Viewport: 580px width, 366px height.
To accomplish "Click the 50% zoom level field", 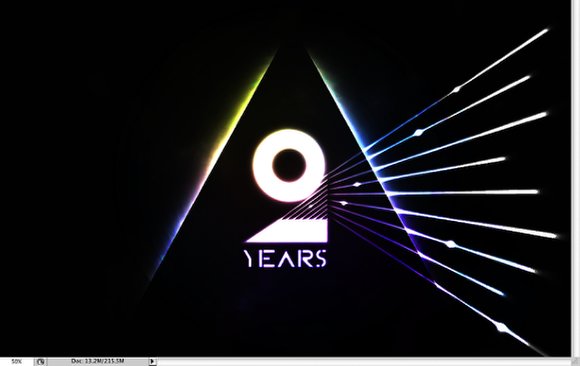I will [16, 362].
